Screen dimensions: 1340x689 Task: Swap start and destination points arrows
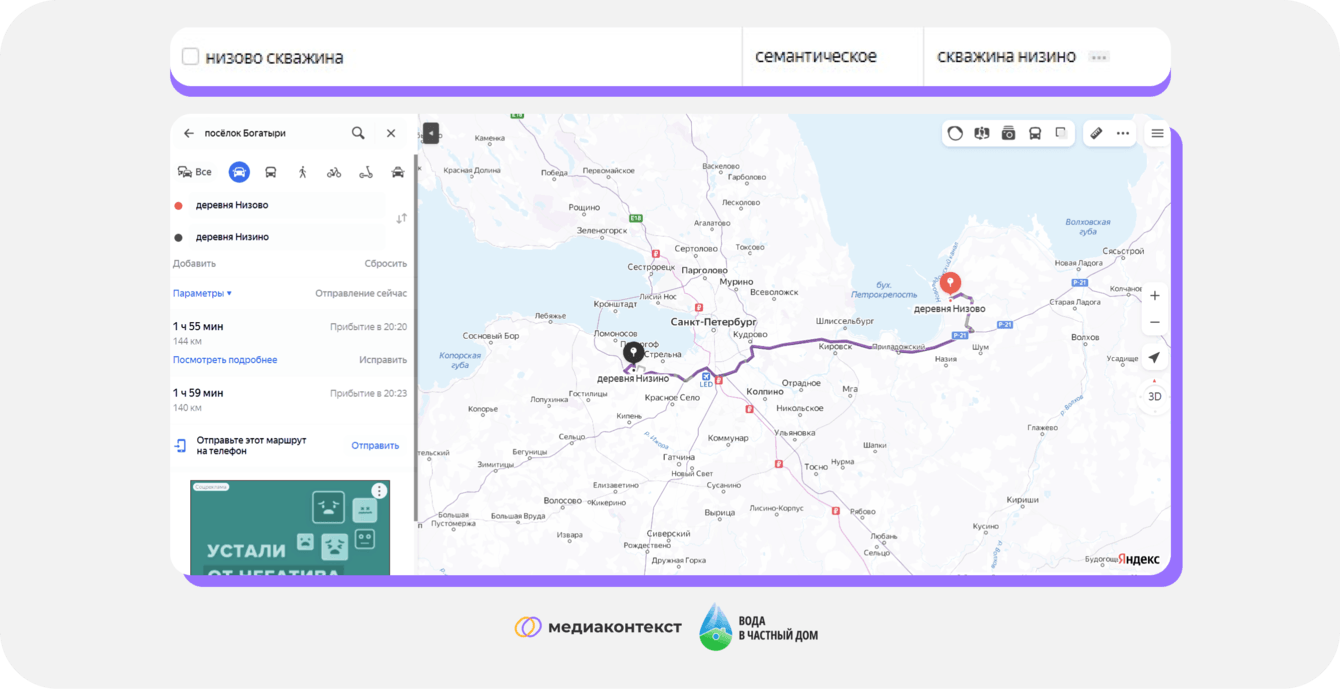point(401,219)
